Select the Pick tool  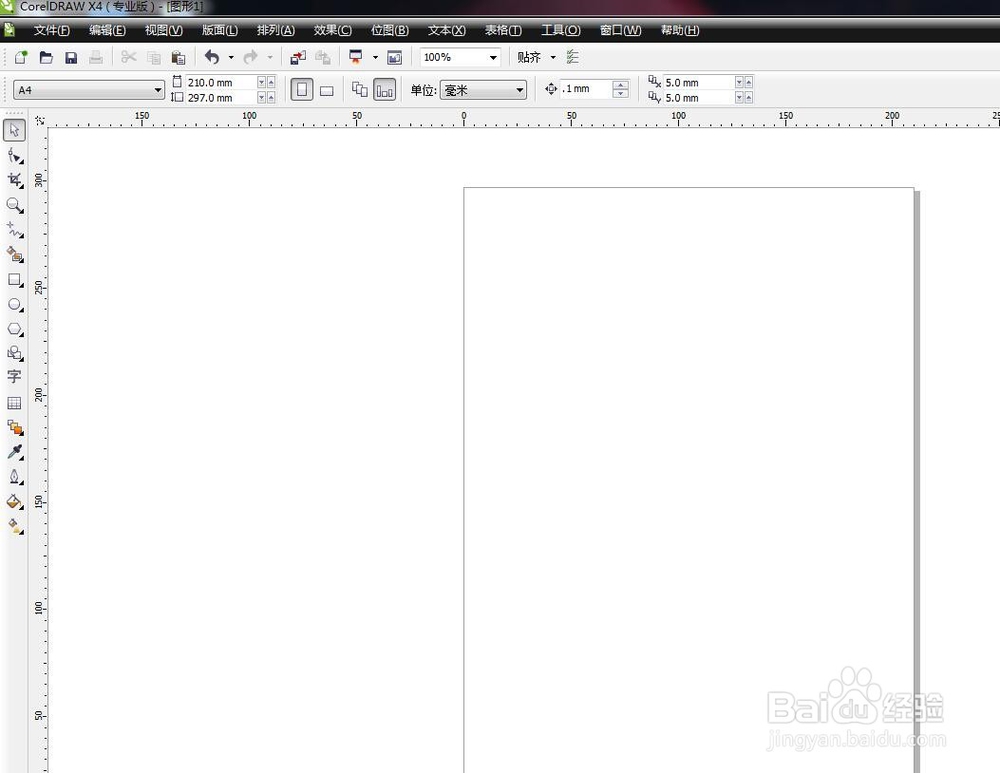[x=15, y=130]
